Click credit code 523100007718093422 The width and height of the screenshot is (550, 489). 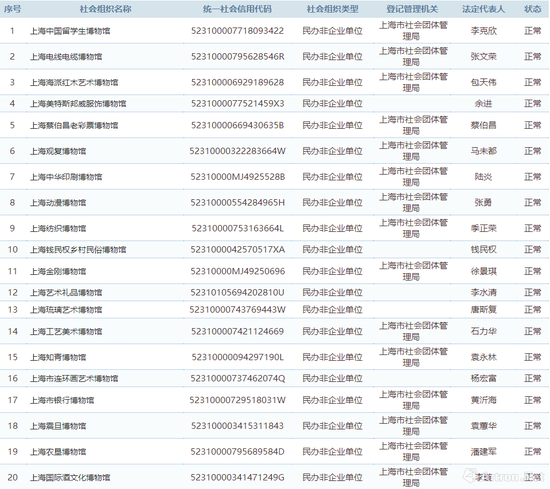click(237, 31)
